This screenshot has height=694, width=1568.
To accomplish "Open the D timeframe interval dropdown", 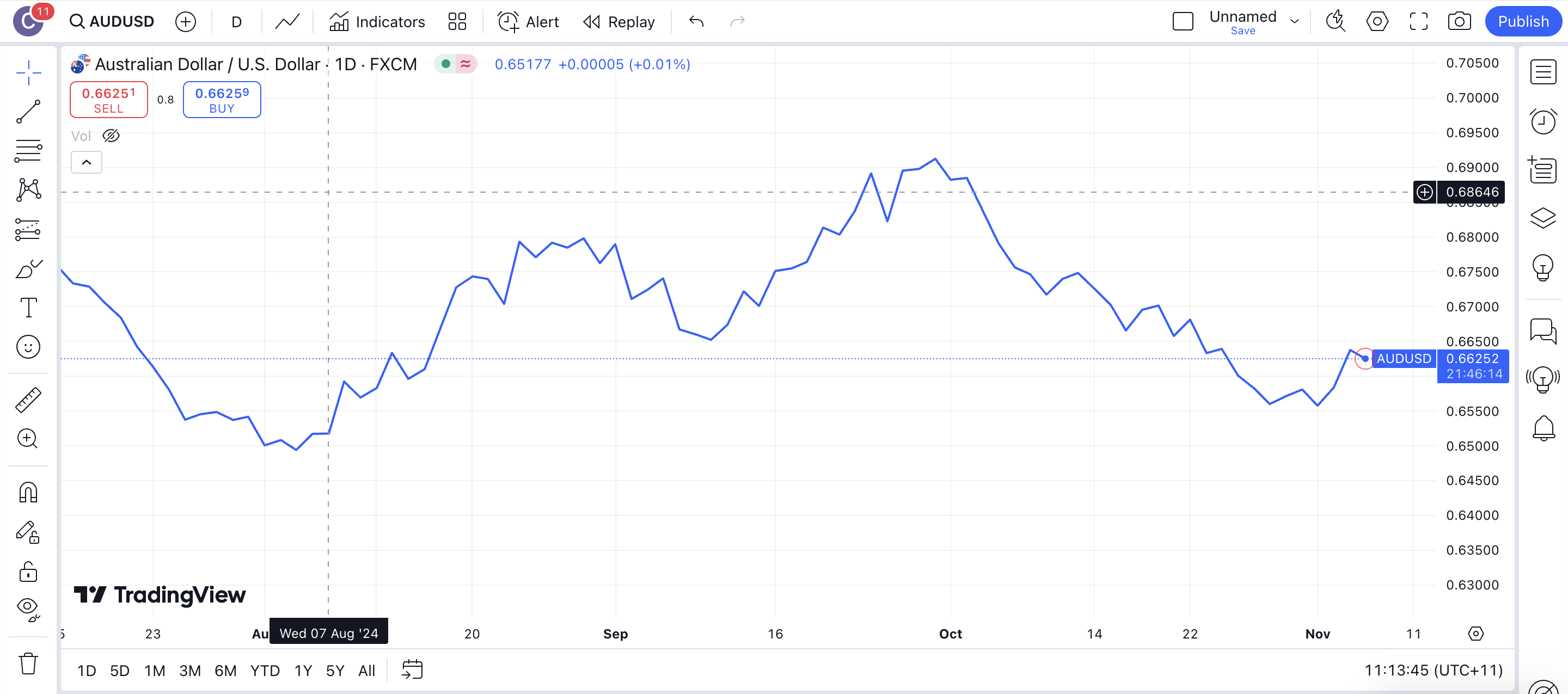I will 236,22.
